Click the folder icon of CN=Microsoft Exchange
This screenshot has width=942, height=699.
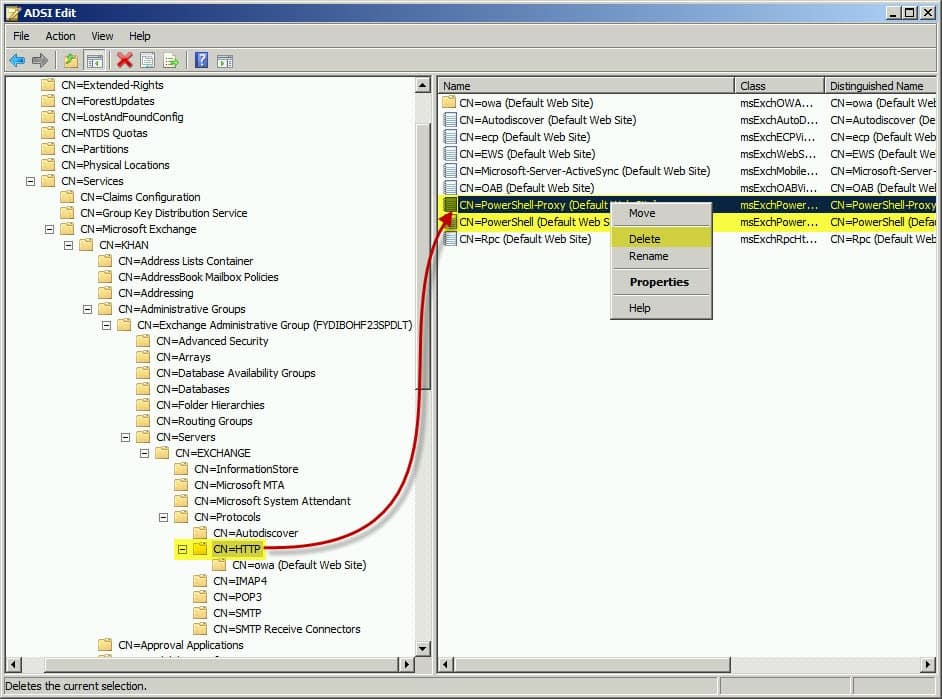click(x=67, y=228)
